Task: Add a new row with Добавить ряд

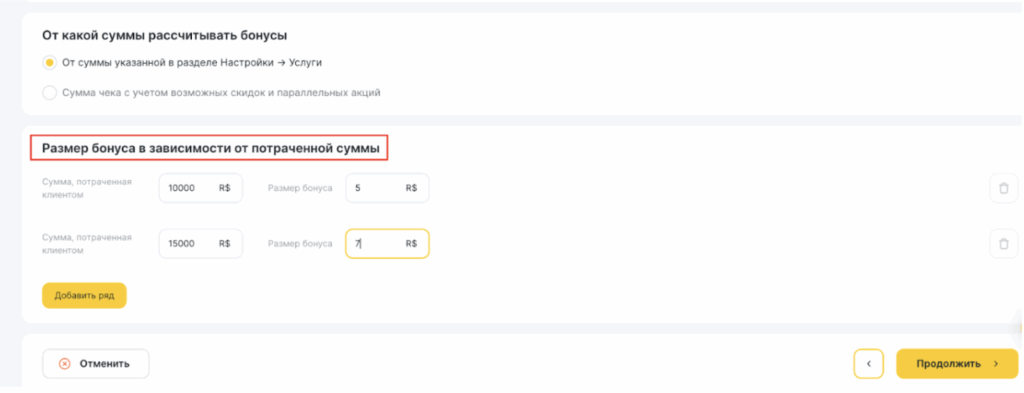Action: click(x=84, y=295)
